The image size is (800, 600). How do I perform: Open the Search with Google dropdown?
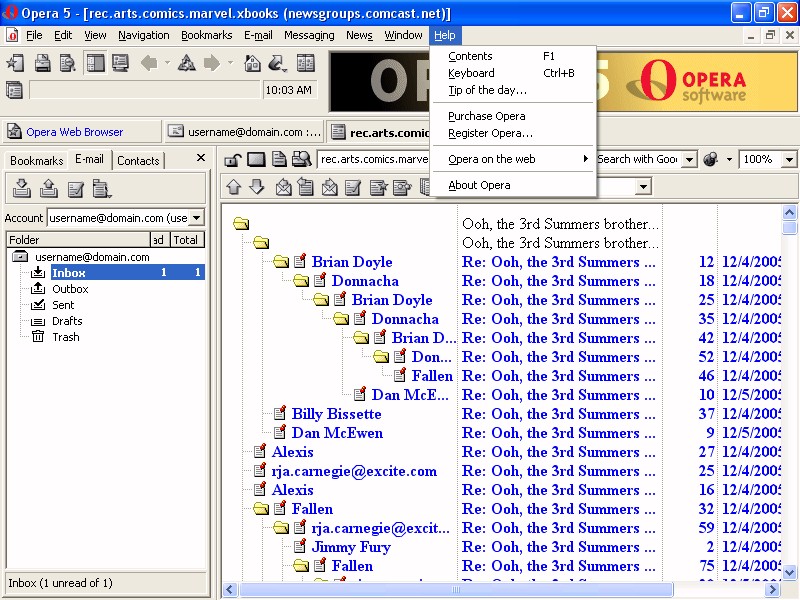pos(690,160)
